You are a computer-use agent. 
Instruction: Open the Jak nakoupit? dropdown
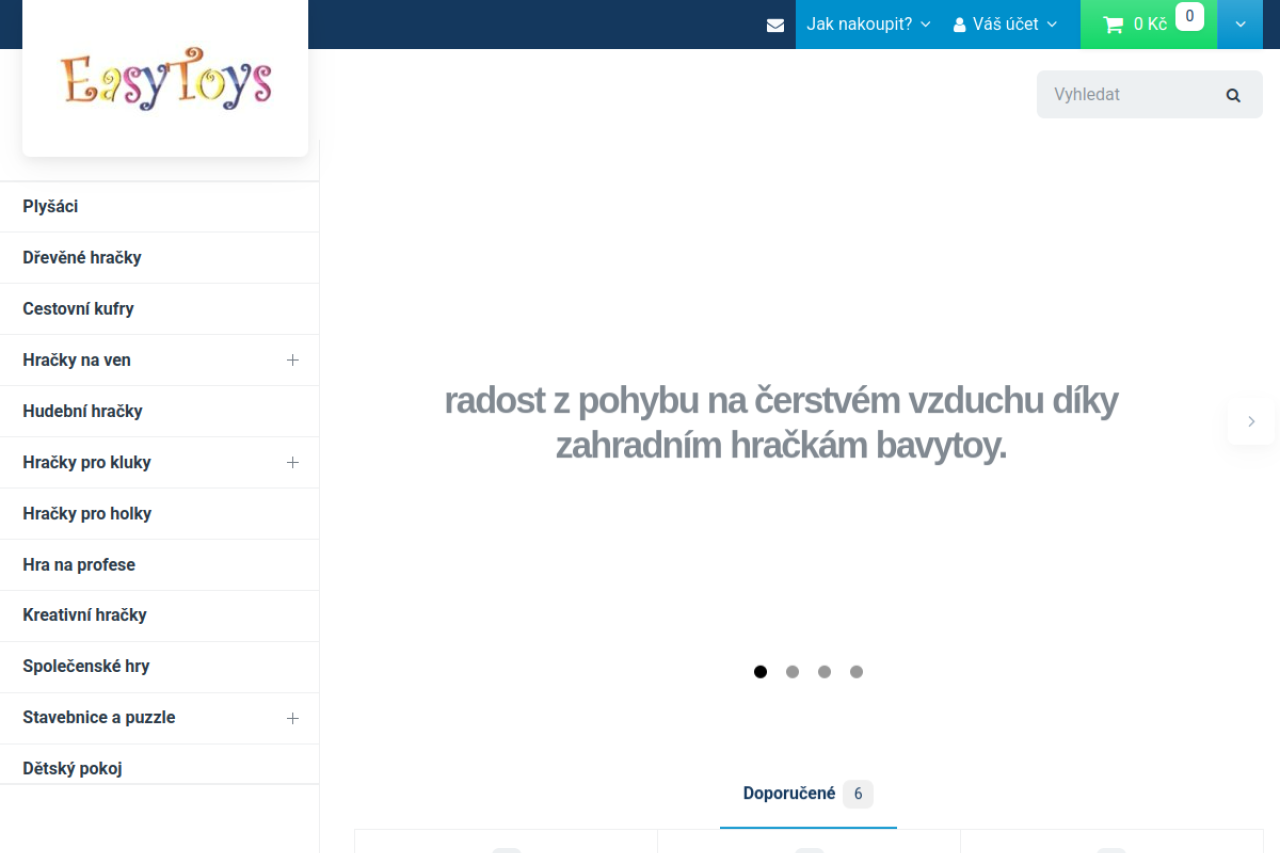point(868,24)
